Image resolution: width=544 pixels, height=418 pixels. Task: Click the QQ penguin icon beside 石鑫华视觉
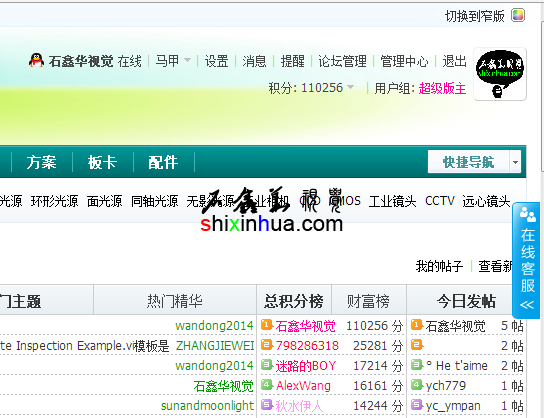(36, 60)
